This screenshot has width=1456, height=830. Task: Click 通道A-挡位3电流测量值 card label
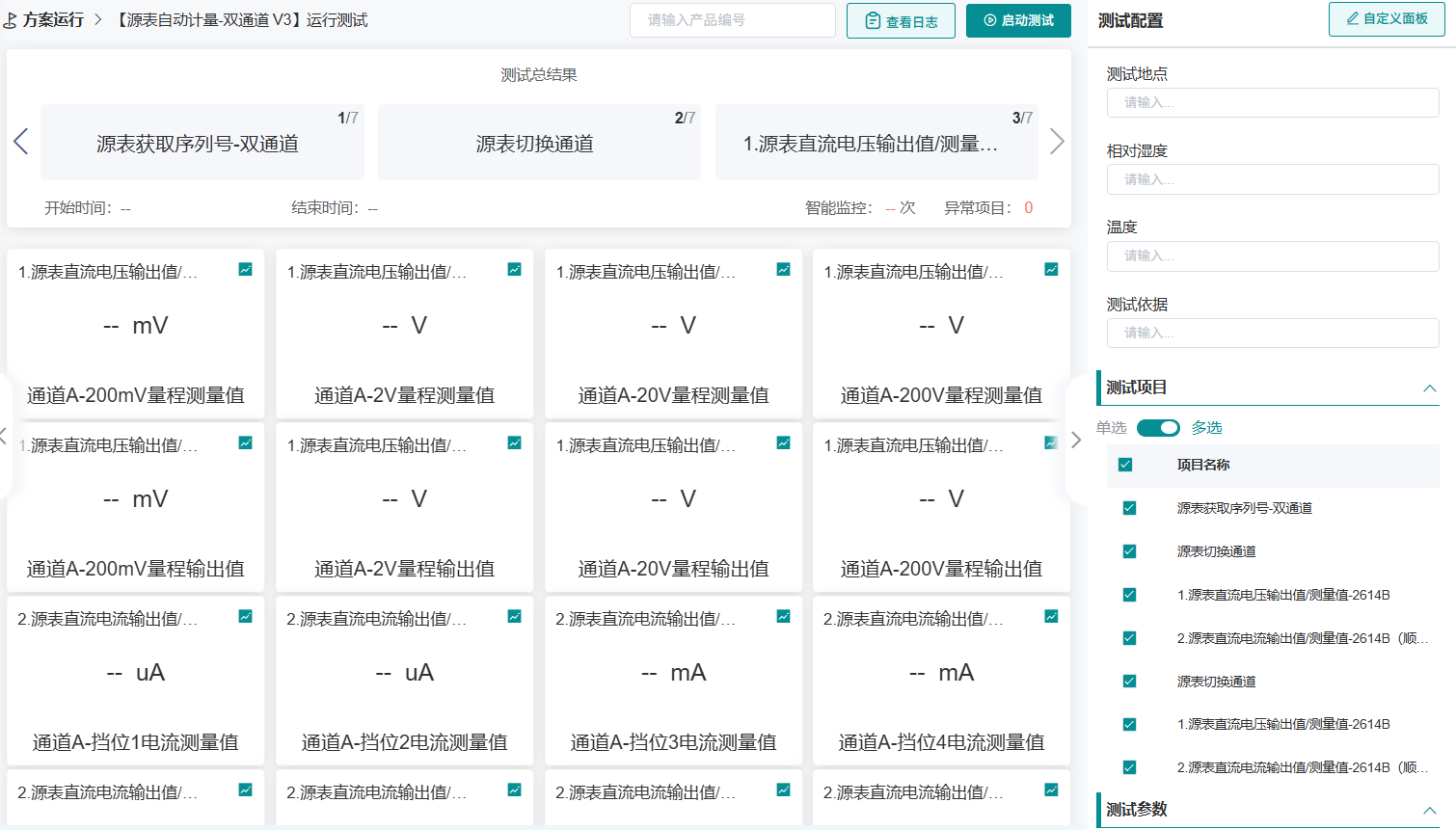point(674,742)
